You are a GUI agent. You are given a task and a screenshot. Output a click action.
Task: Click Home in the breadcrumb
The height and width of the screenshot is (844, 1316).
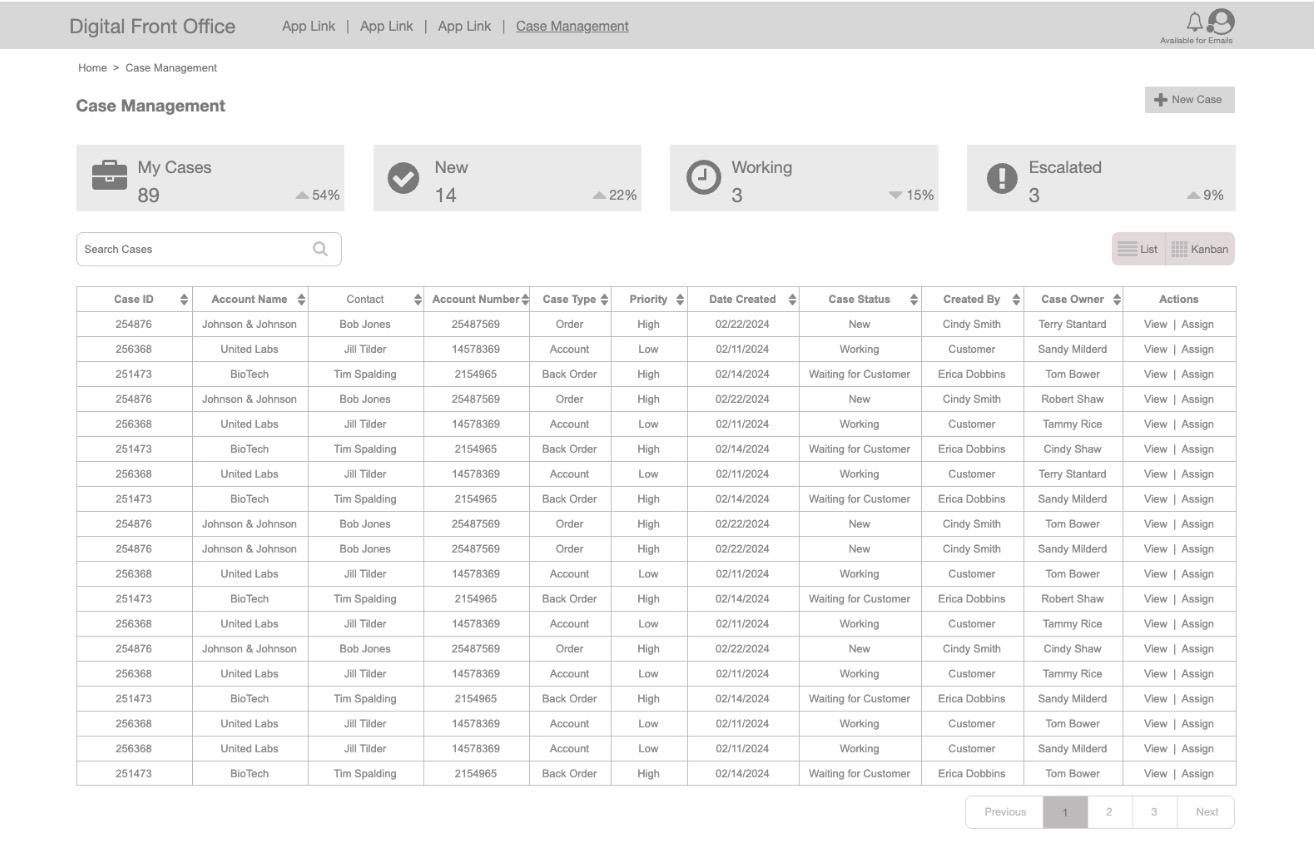[92, 68]
